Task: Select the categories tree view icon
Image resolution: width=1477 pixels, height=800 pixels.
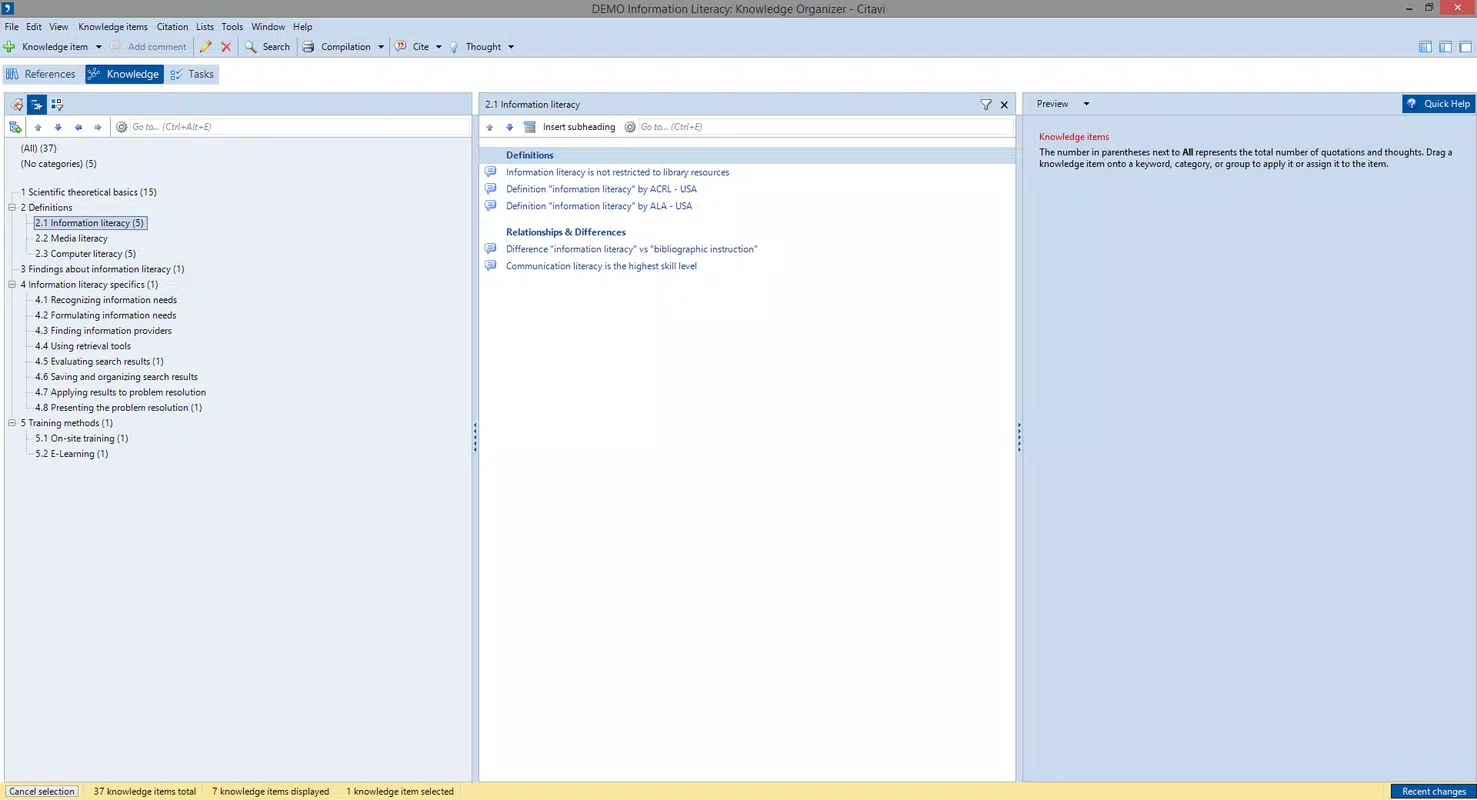Action: (x=37, y=104)
